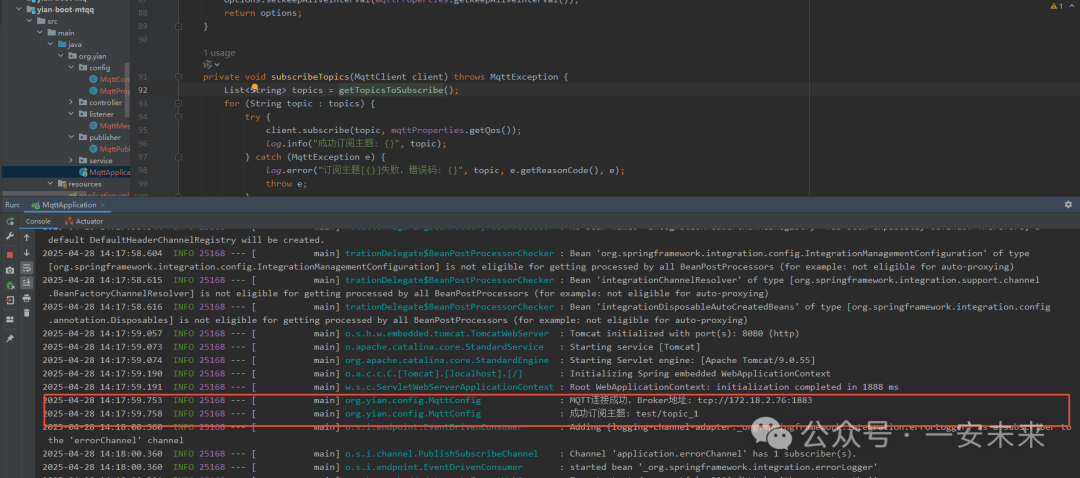Toggle scroll to end of console

pos(27,283)
